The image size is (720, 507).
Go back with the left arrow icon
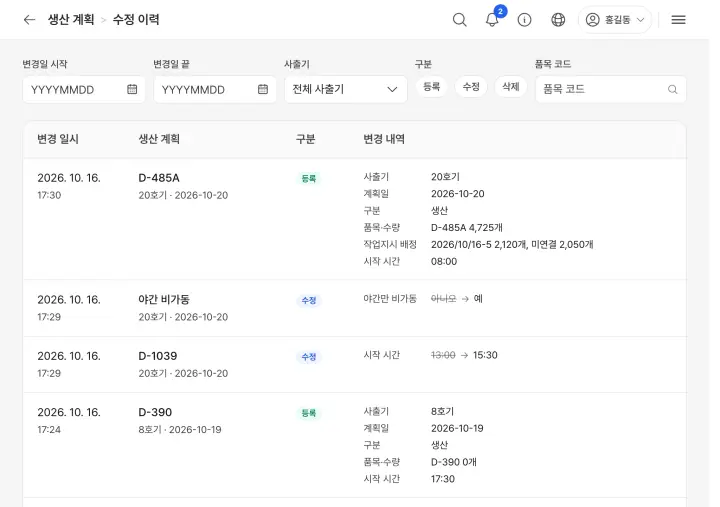[x=29, y=20]
